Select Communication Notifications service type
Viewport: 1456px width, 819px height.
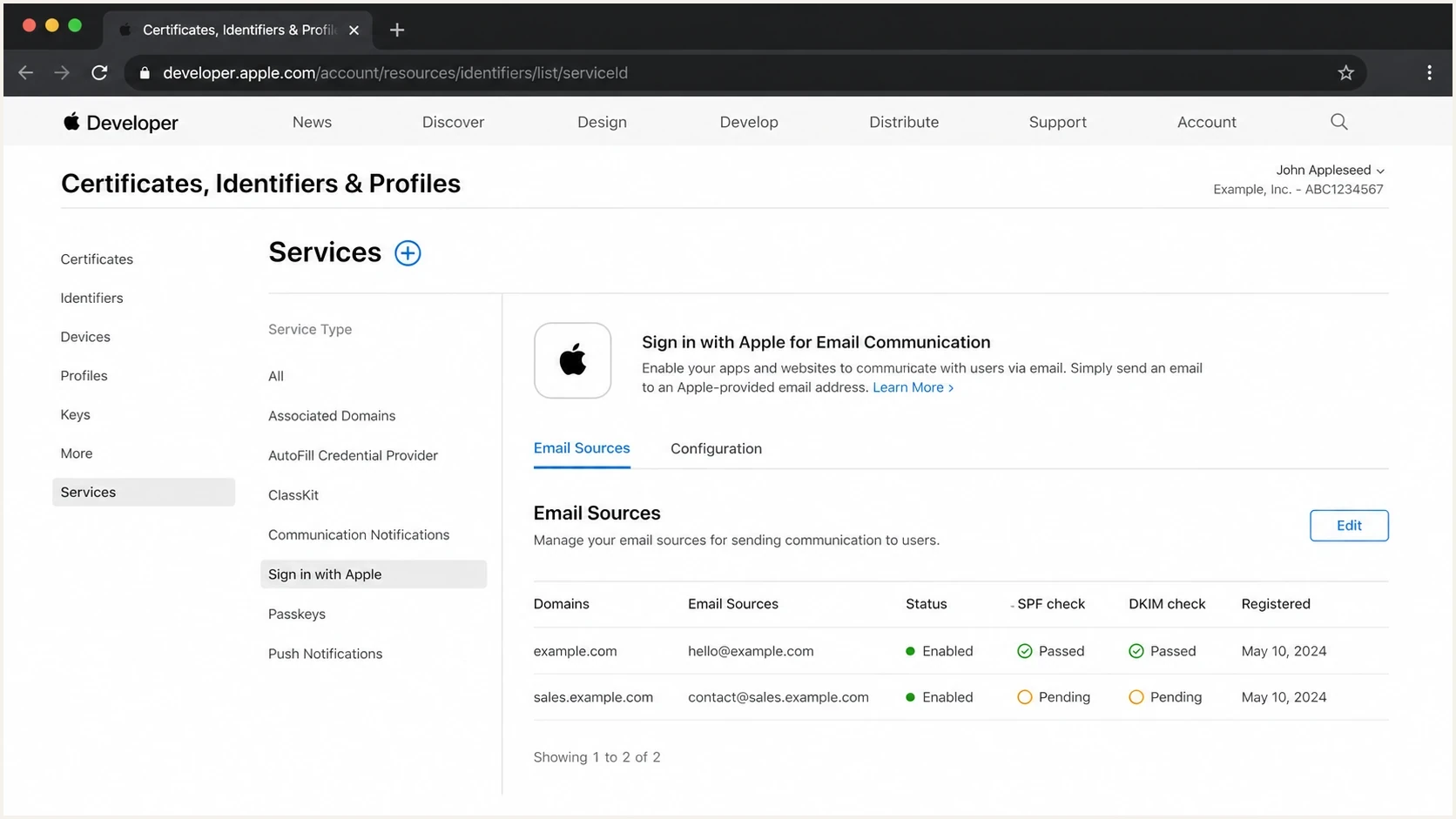coord(359,535)
